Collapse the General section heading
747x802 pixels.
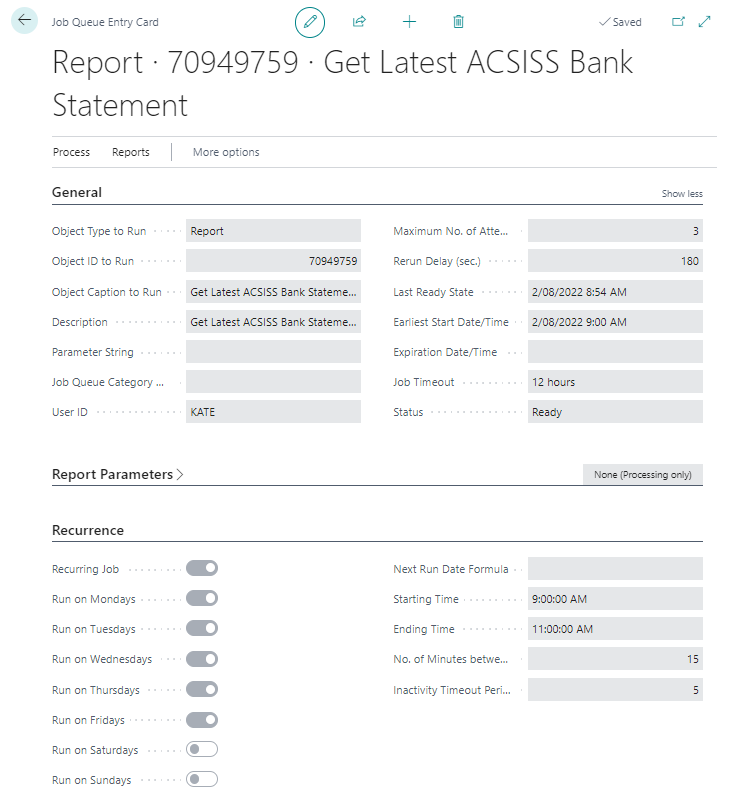(77, 192)
